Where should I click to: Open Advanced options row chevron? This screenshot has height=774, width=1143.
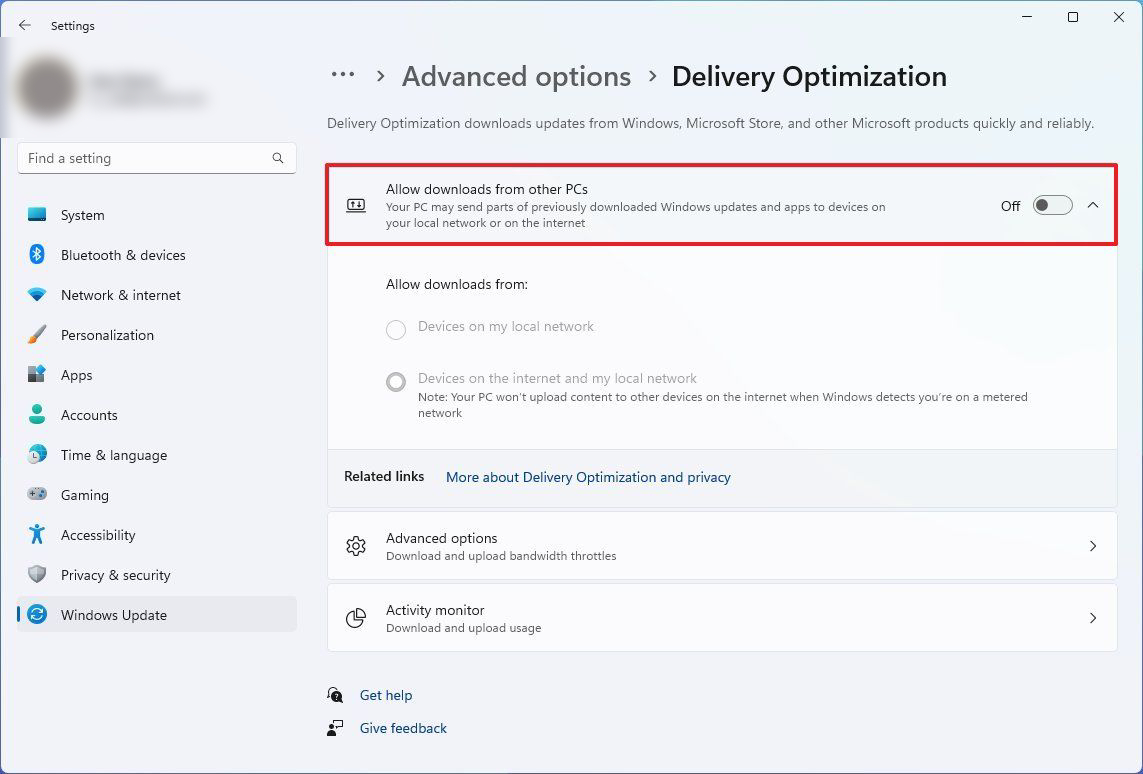(1093, 546)
